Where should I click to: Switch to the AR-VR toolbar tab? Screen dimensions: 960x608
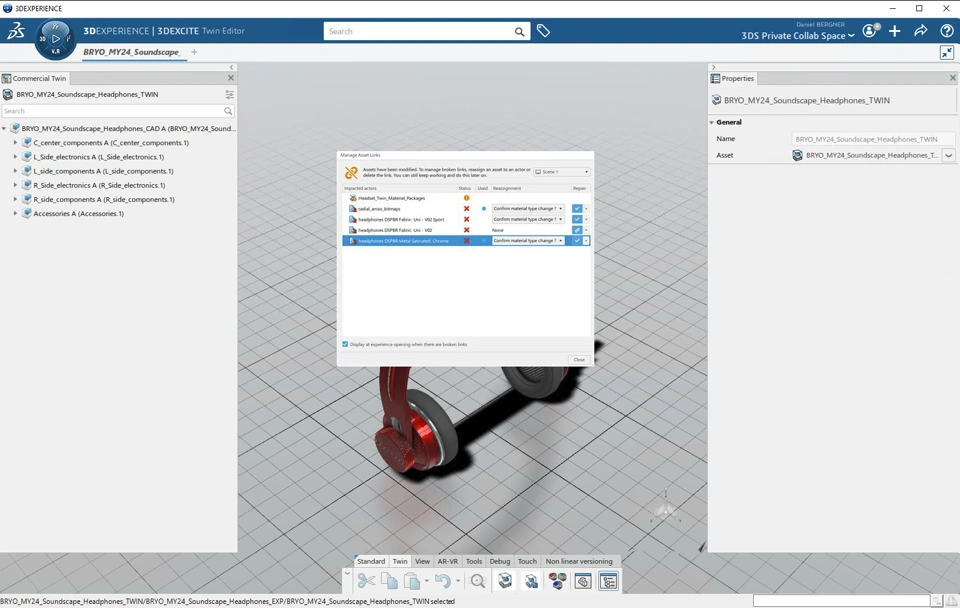coord(448,561)
